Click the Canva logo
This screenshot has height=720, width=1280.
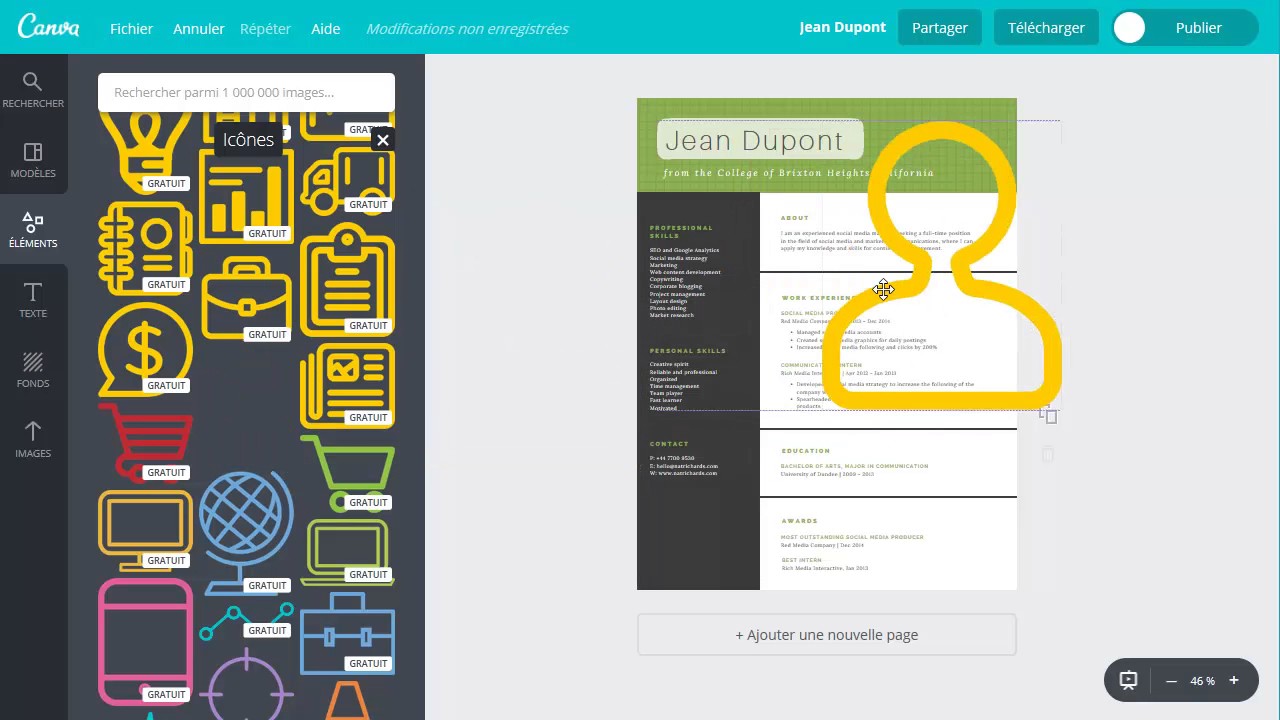(48, 27)
